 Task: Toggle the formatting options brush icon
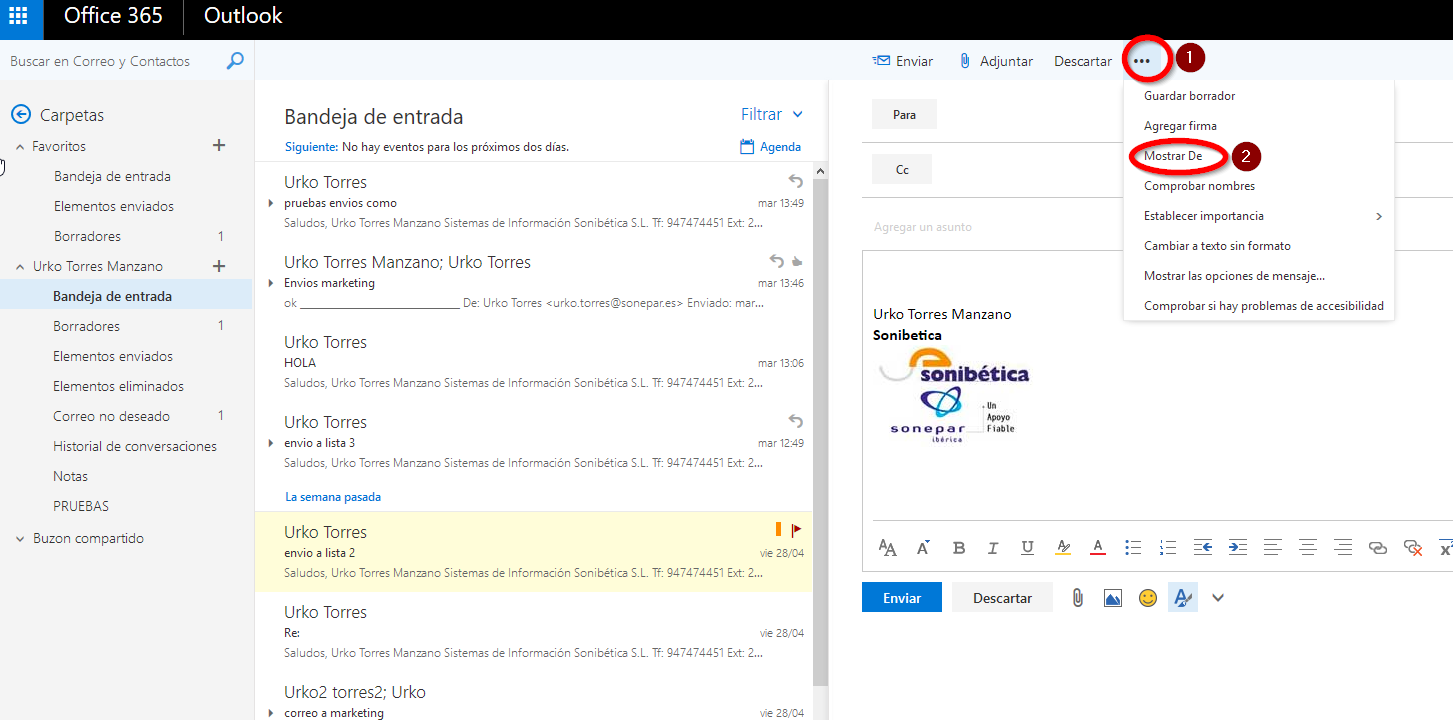click(1183, 598)
